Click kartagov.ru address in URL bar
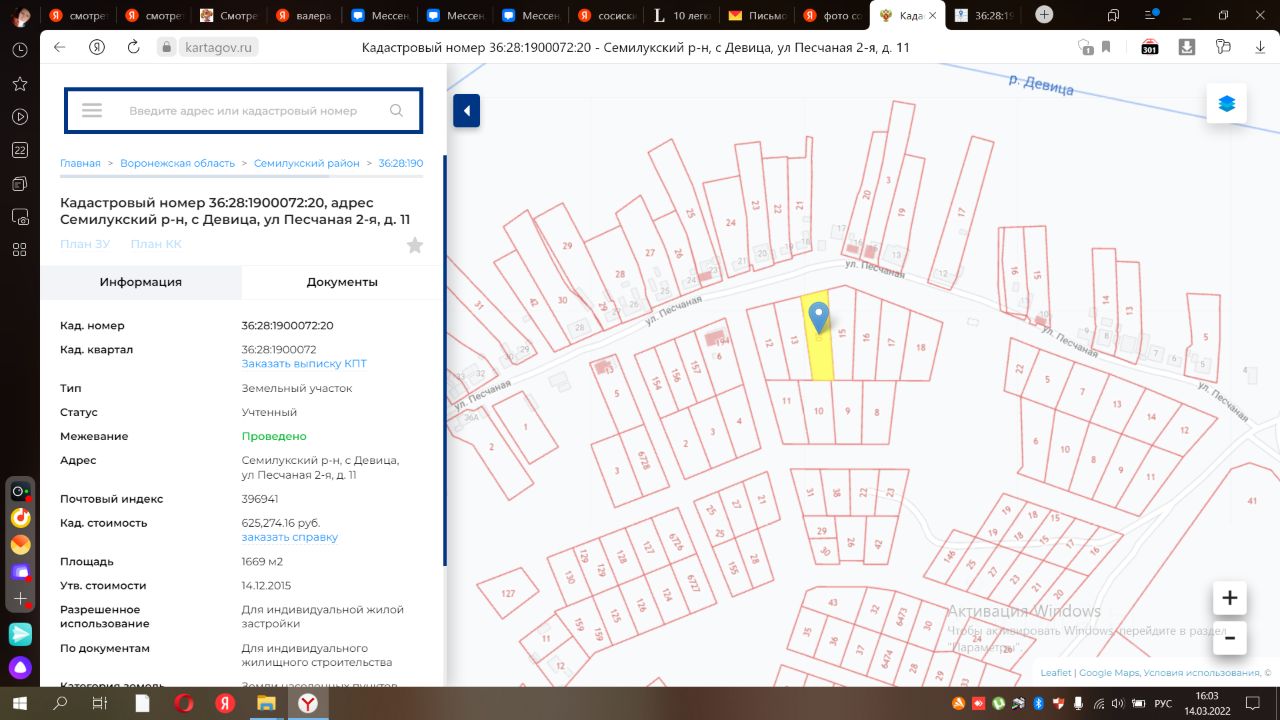 click(216, 47)
